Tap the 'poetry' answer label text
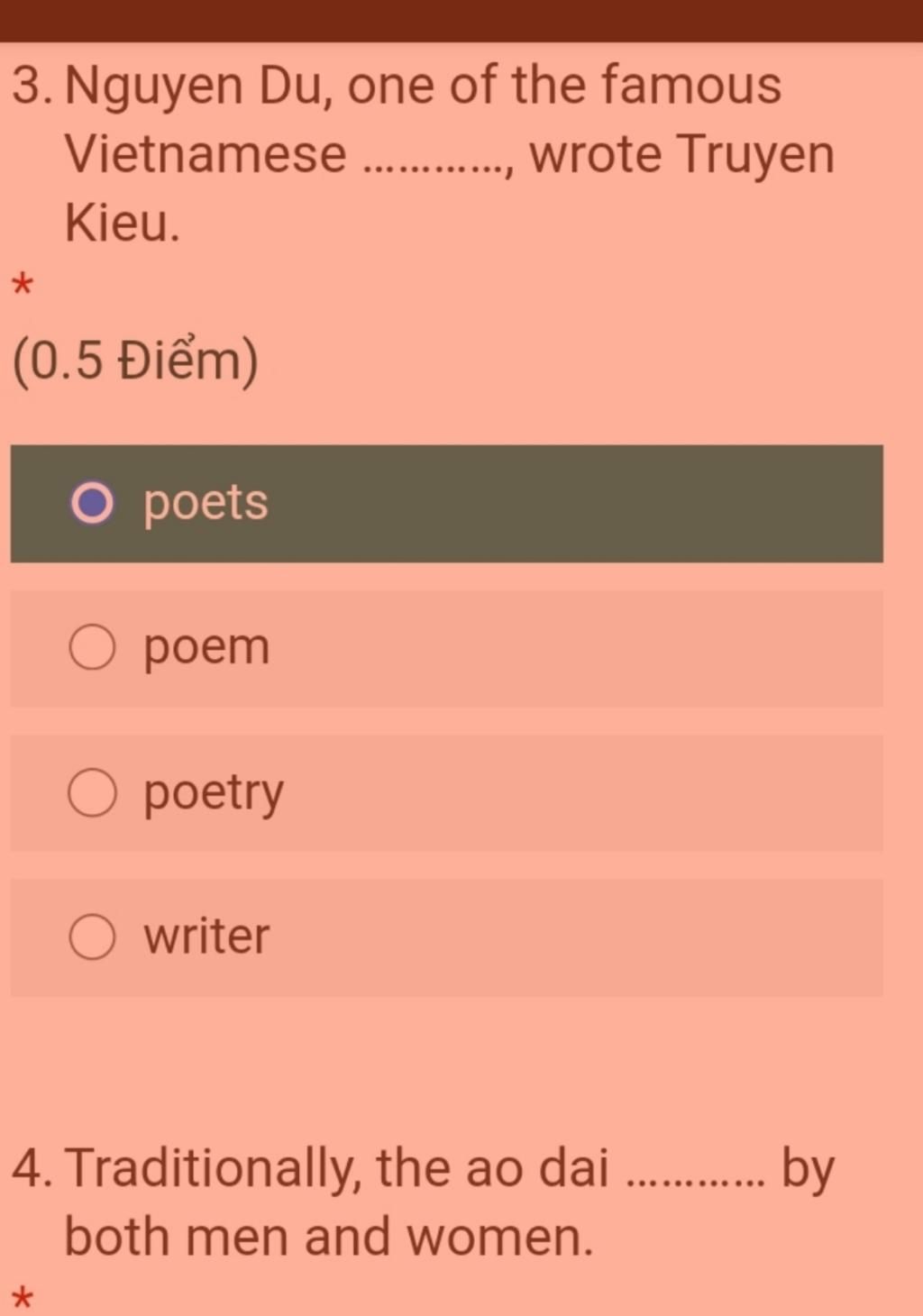923x1316 pixels. tap(214, 793)
